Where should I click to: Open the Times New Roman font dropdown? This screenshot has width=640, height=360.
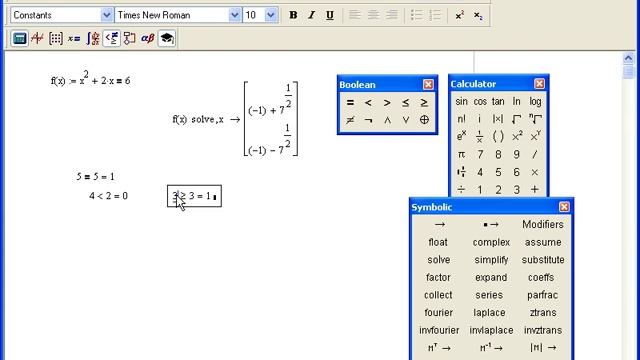[234, 15]
